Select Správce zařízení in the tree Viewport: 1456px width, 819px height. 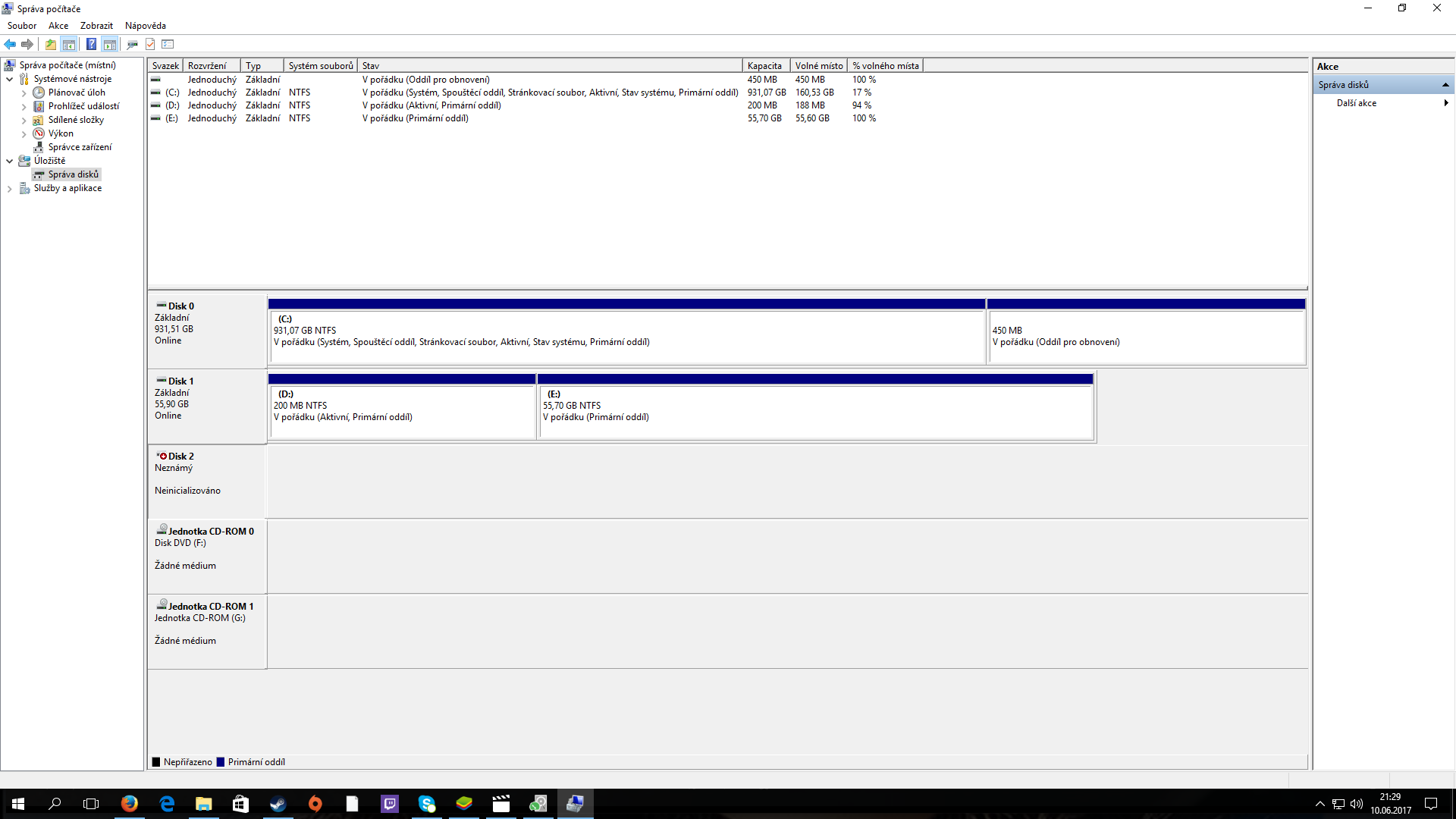[80, 147]
